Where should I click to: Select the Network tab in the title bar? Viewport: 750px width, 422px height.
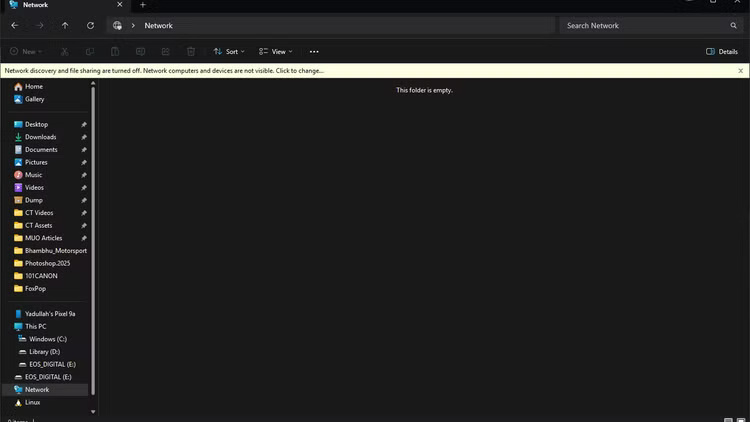(60, 5)
